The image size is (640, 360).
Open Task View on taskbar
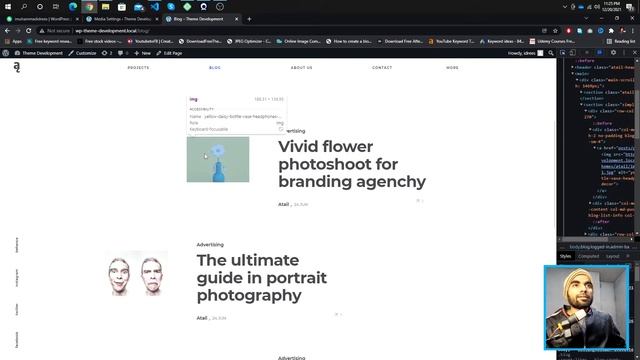(56, 7)
